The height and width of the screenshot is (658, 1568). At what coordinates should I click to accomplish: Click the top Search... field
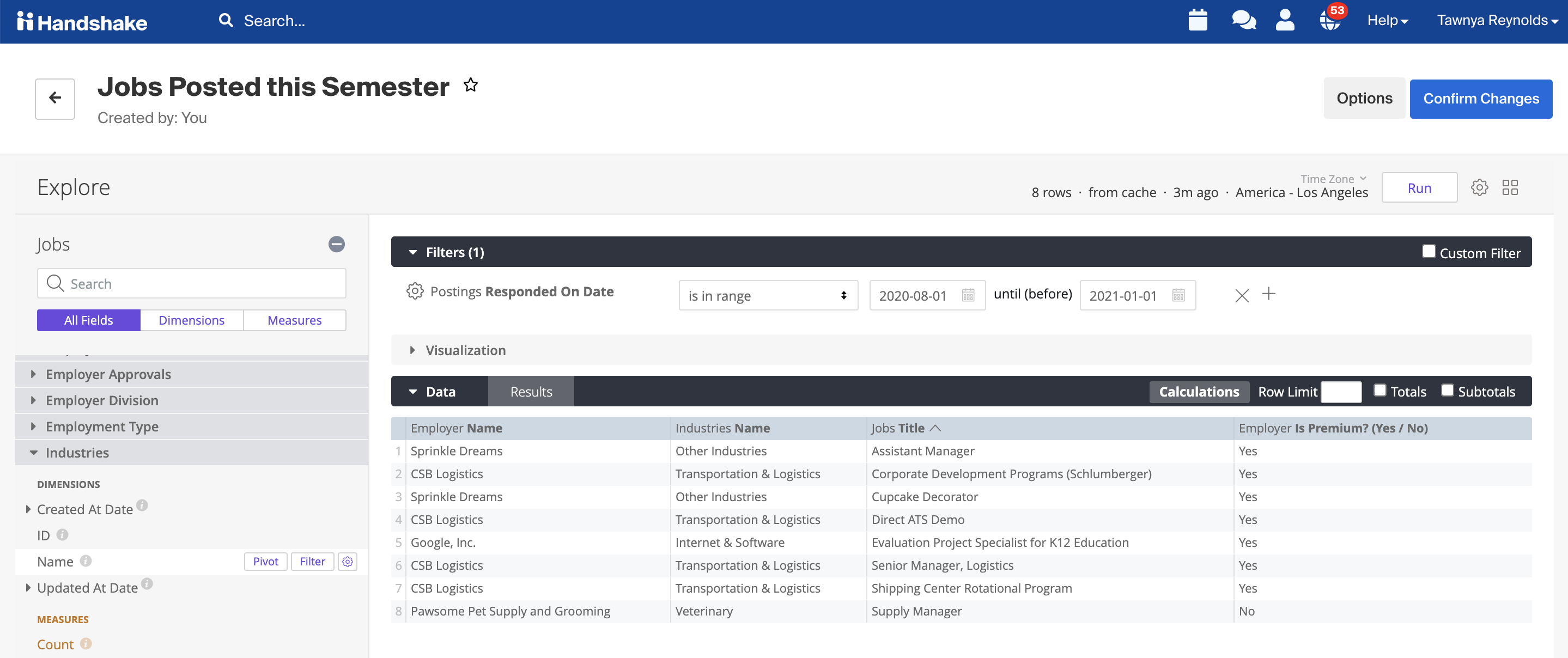(x=274, y=21)
